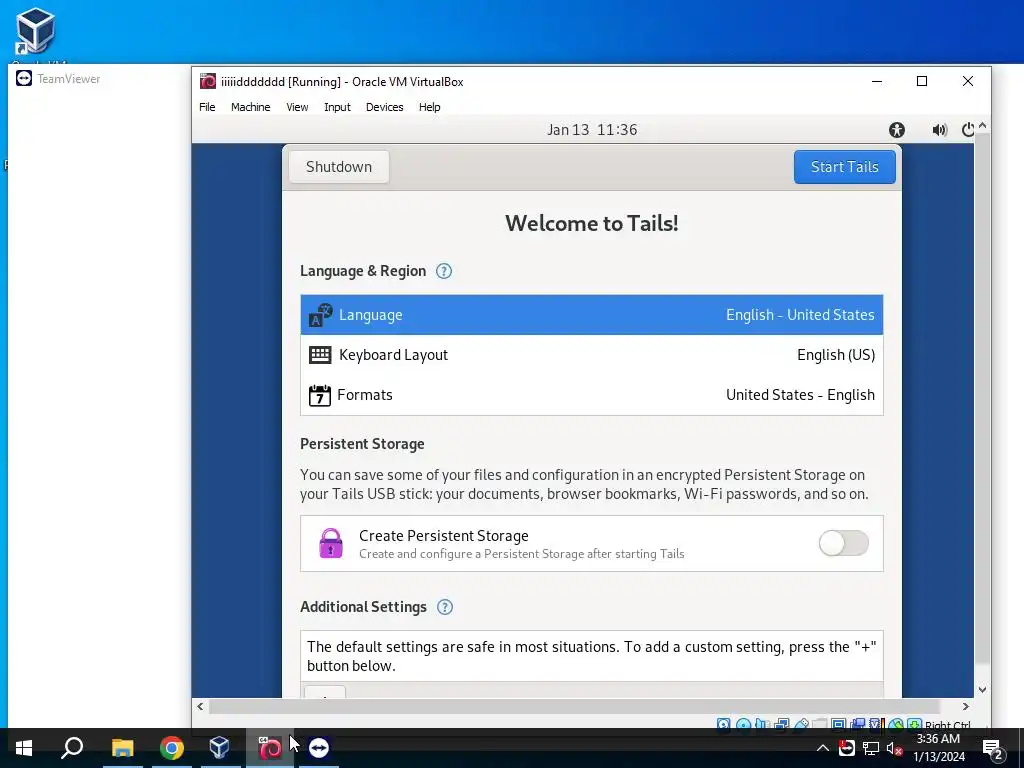Open the volume speaker icon in Tails top bar
The image size is (1024, 768).
[x=939, y=130]
